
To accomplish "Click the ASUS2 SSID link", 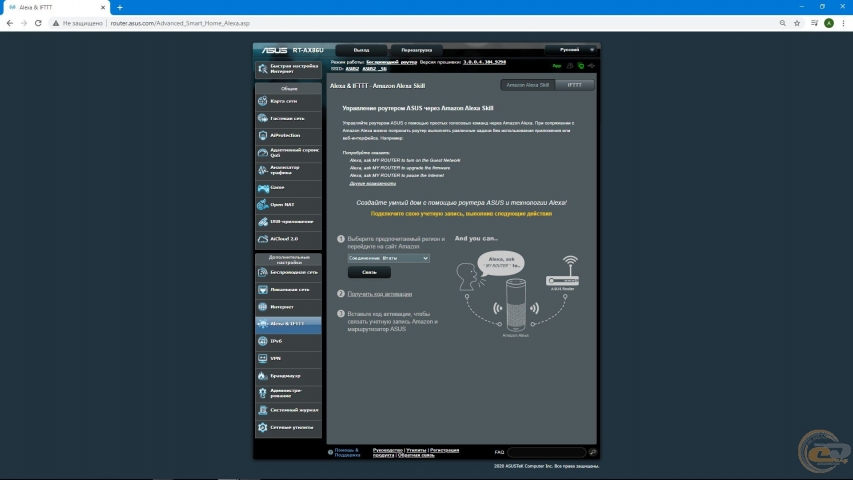I will pyautogui.click(x=352, y=69).
